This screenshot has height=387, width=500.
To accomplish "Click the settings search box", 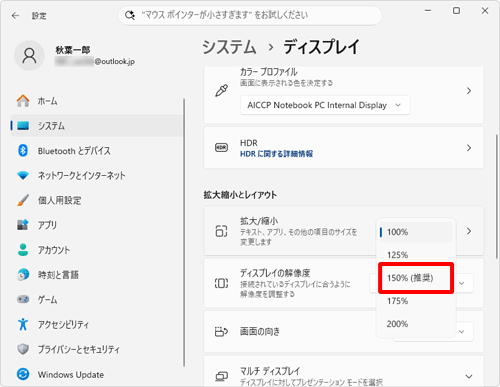I will (250, 15).
